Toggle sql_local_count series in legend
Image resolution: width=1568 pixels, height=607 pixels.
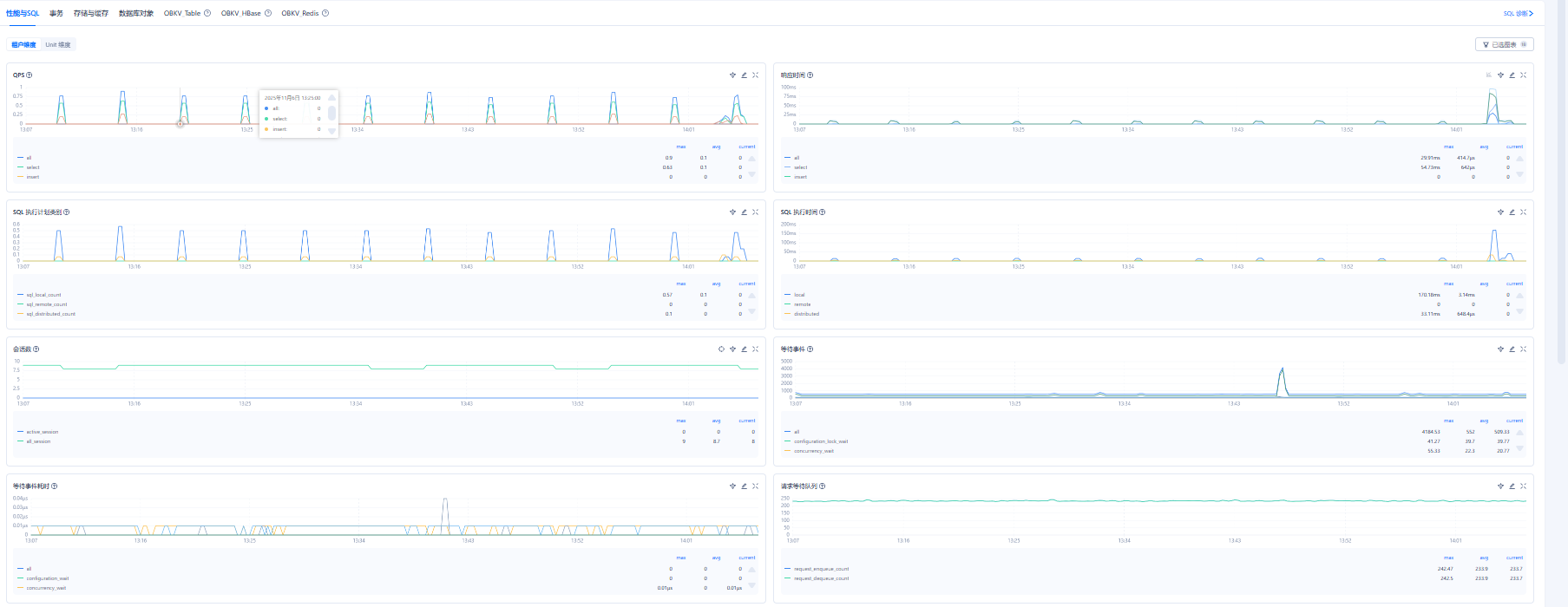tap(43, 295)
